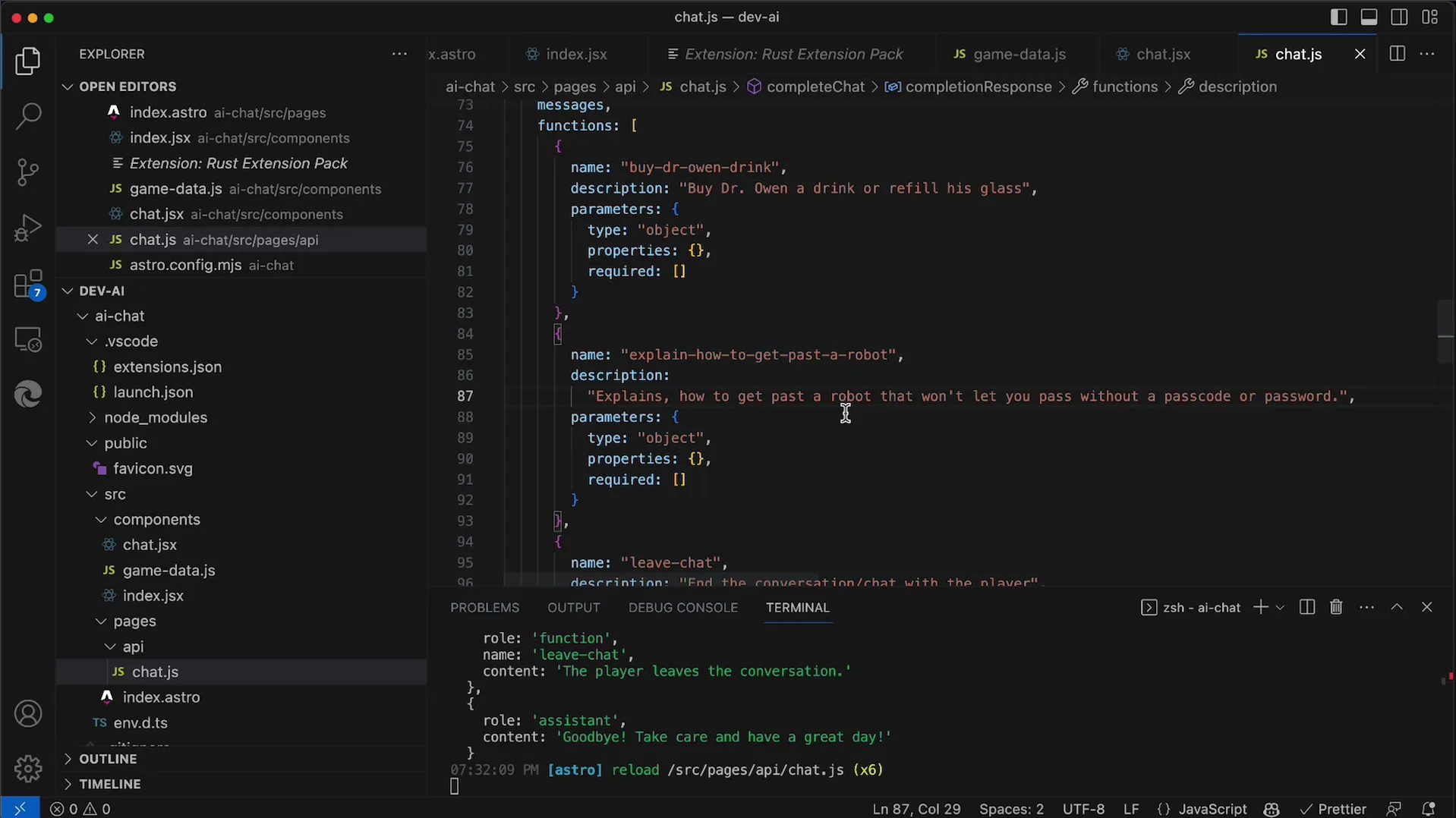The width and height of the screenshot is (1456, 818).
Task: Open the Explorer view in activity bar
Action: [x=28, y=61]
